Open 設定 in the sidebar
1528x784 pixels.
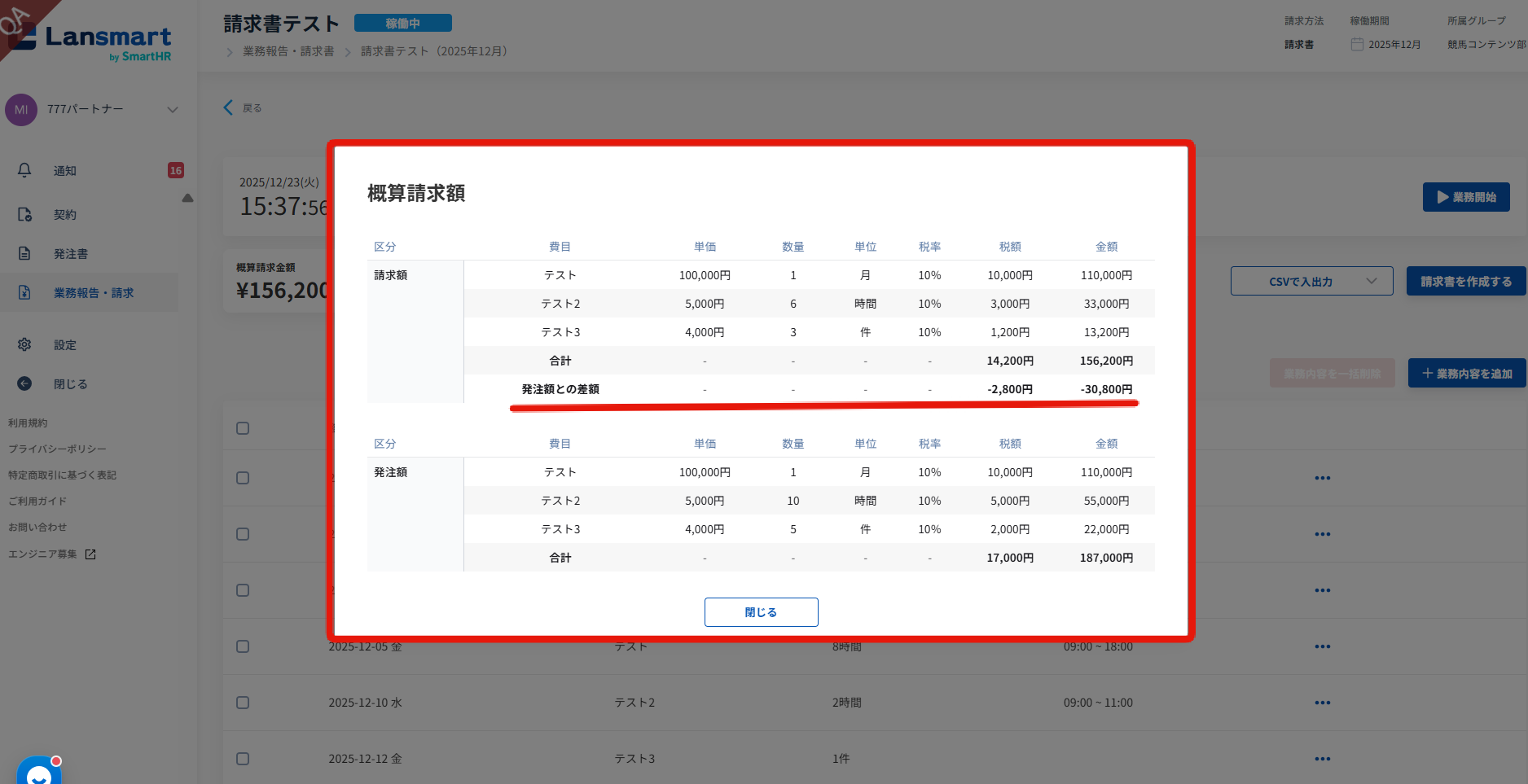(x=65, y=345)
